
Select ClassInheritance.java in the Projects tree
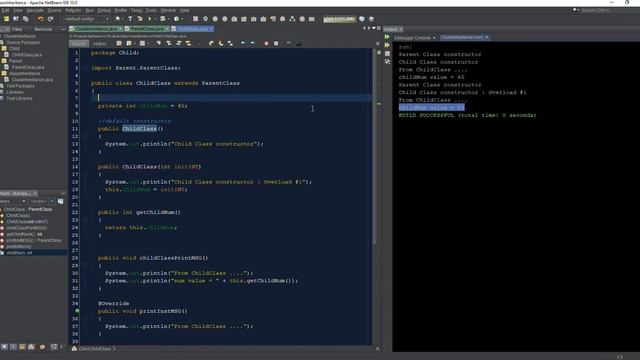point(32,80)
